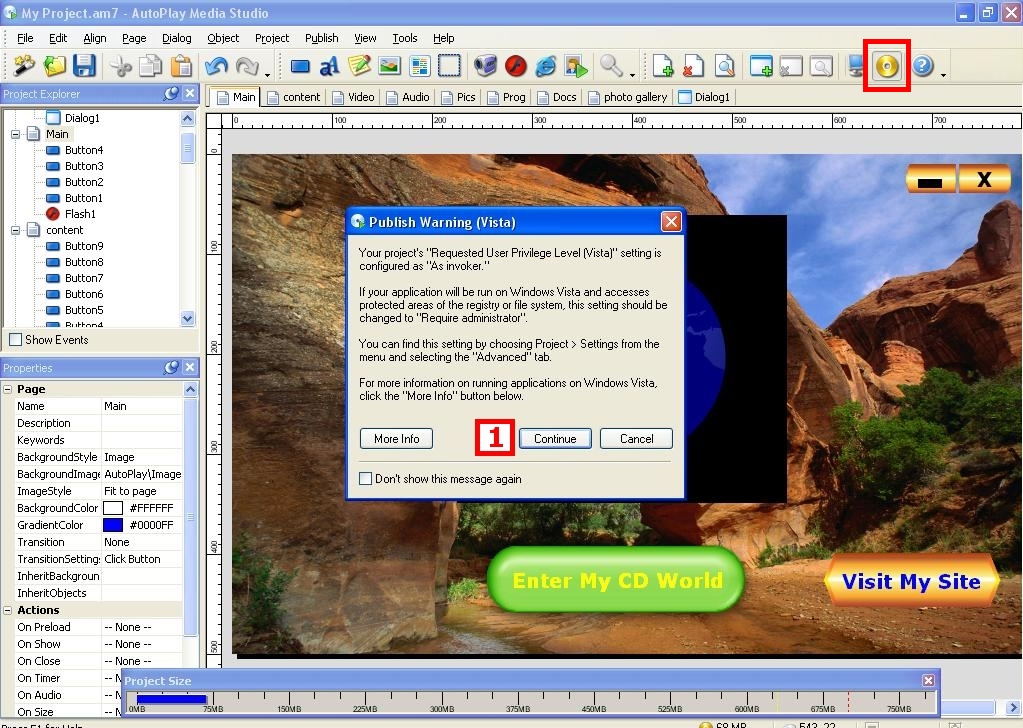Collapse the content page tree node
The image size is (1023, 728).
click(x=16, y=230)
